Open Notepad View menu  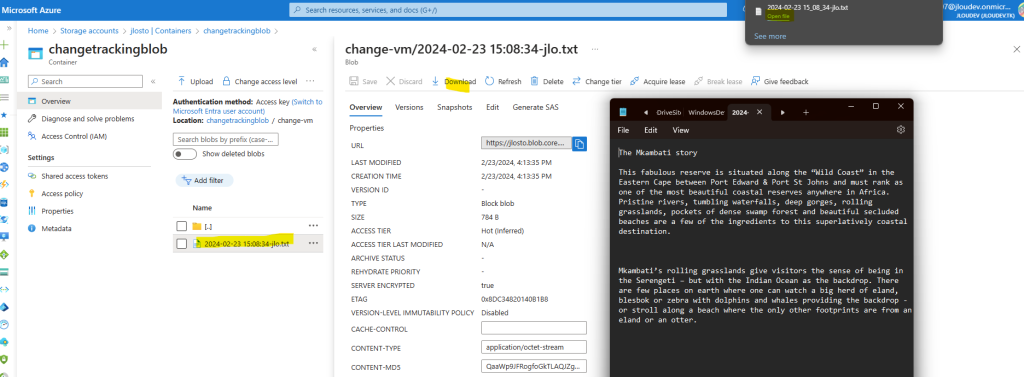(680, 130)
